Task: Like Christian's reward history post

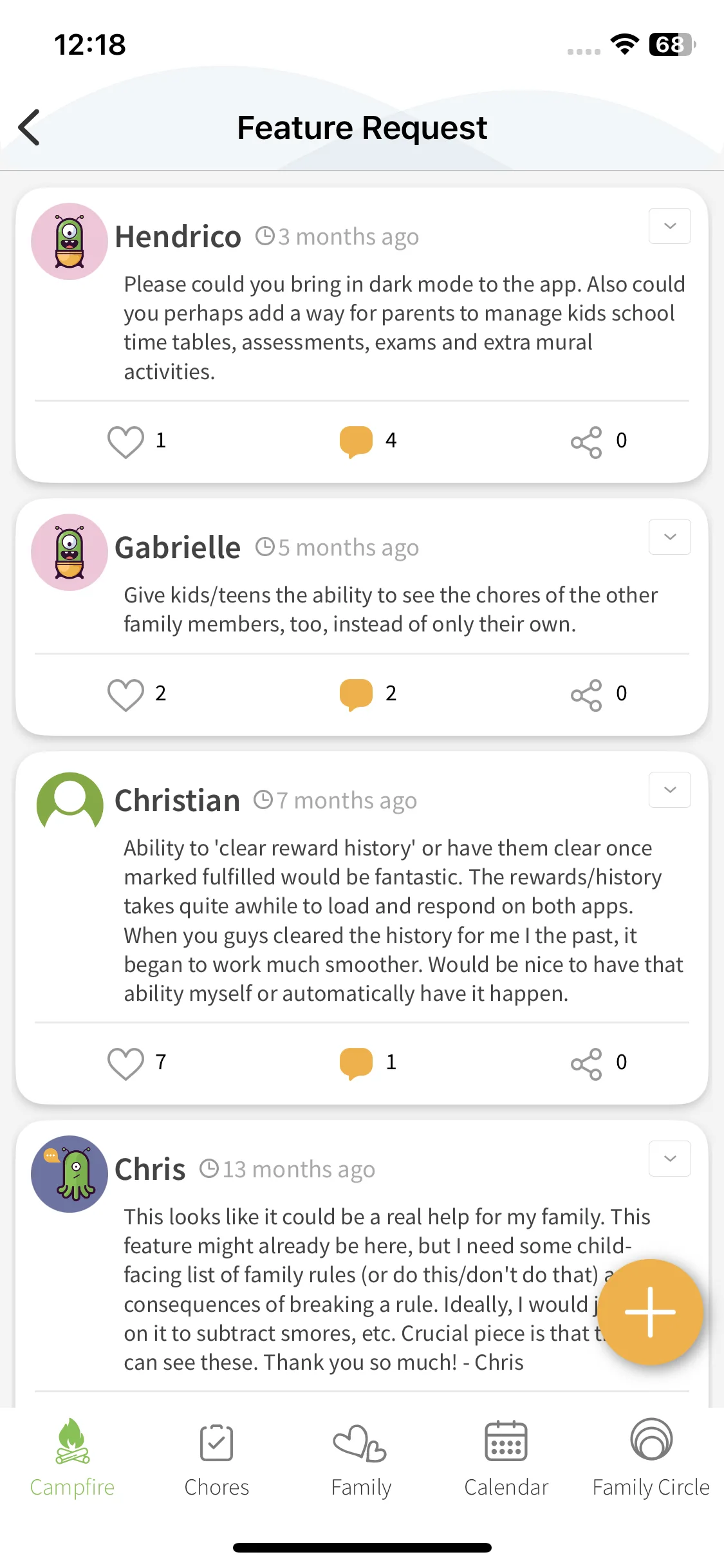Action: coord(125,1063)
